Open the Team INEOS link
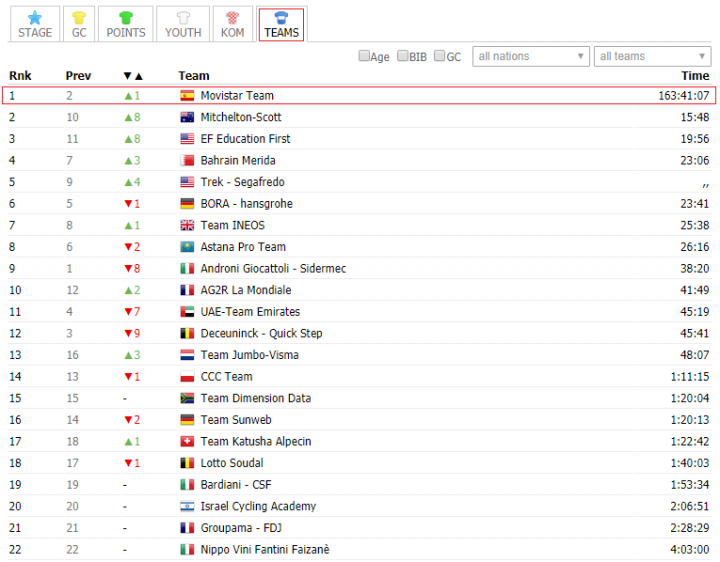 coord(233,225)
